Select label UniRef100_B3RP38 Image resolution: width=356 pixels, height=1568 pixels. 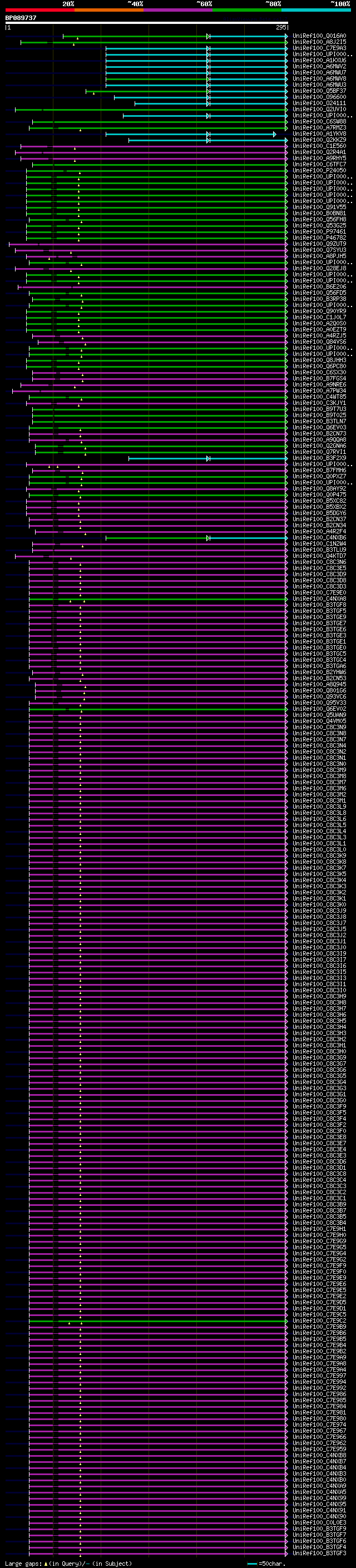[x=319, y=299]
